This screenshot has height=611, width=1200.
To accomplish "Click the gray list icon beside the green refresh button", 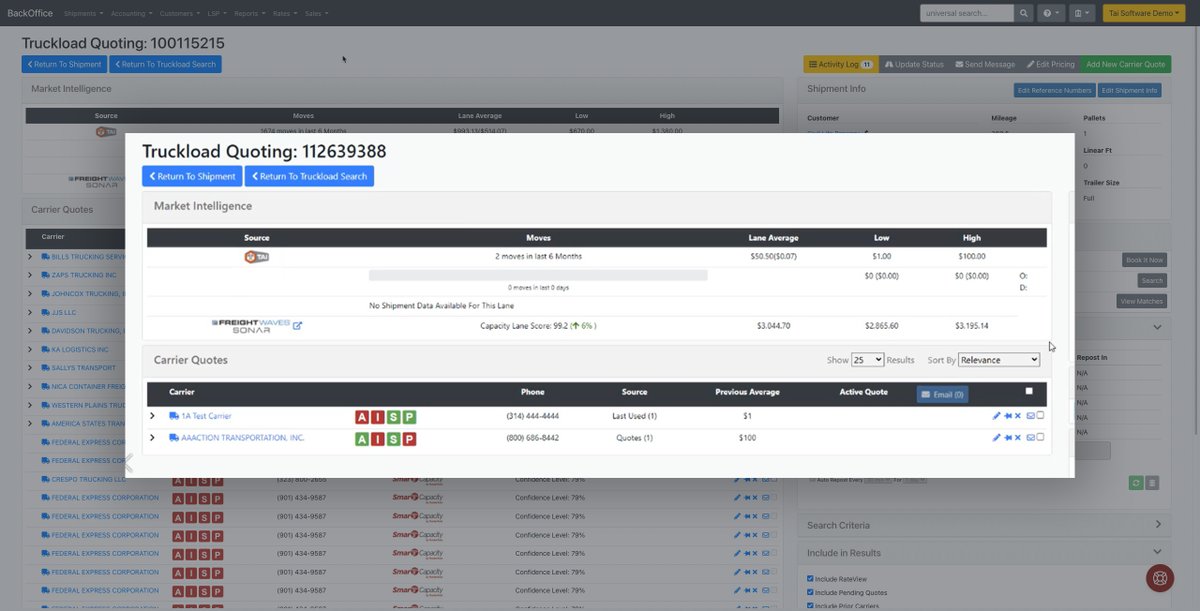I will (1152, 483).
